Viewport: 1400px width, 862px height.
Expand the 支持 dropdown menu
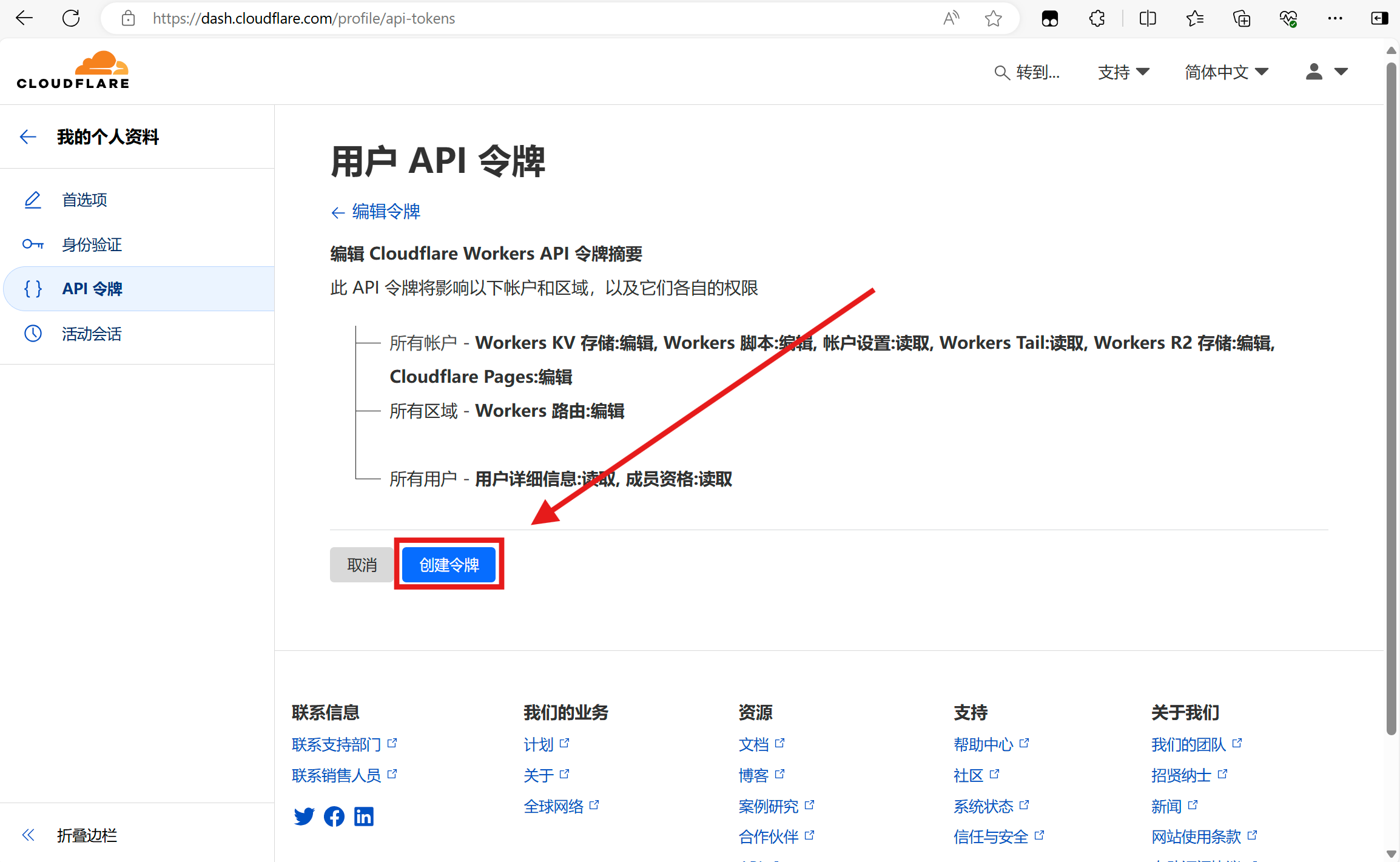tap(1123, 72)
